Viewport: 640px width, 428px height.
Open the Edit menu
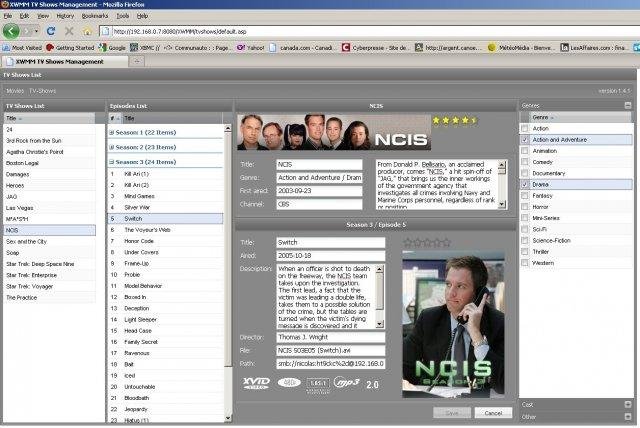(24, 16)
